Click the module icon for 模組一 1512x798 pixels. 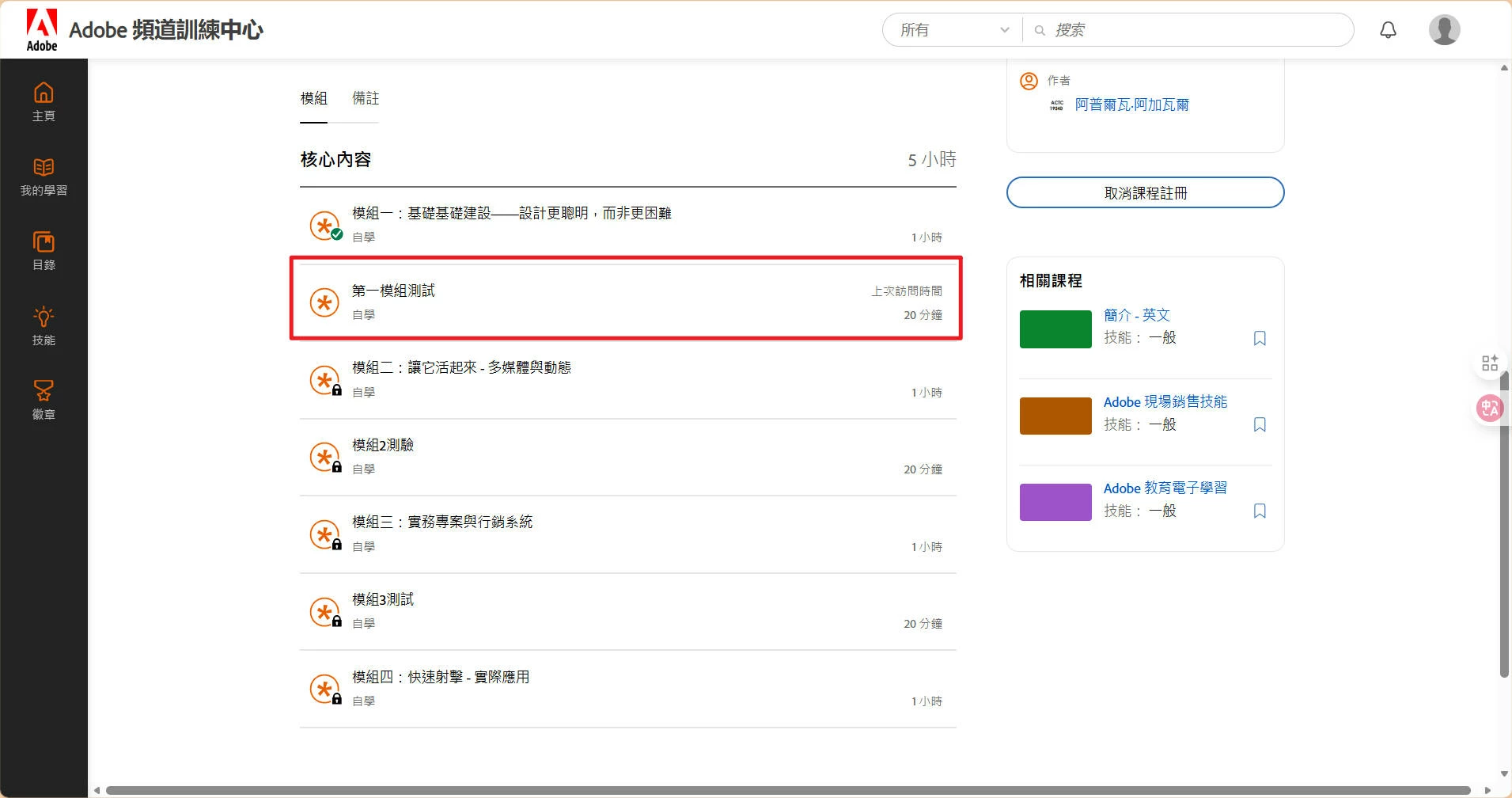[x=325, y=226]
